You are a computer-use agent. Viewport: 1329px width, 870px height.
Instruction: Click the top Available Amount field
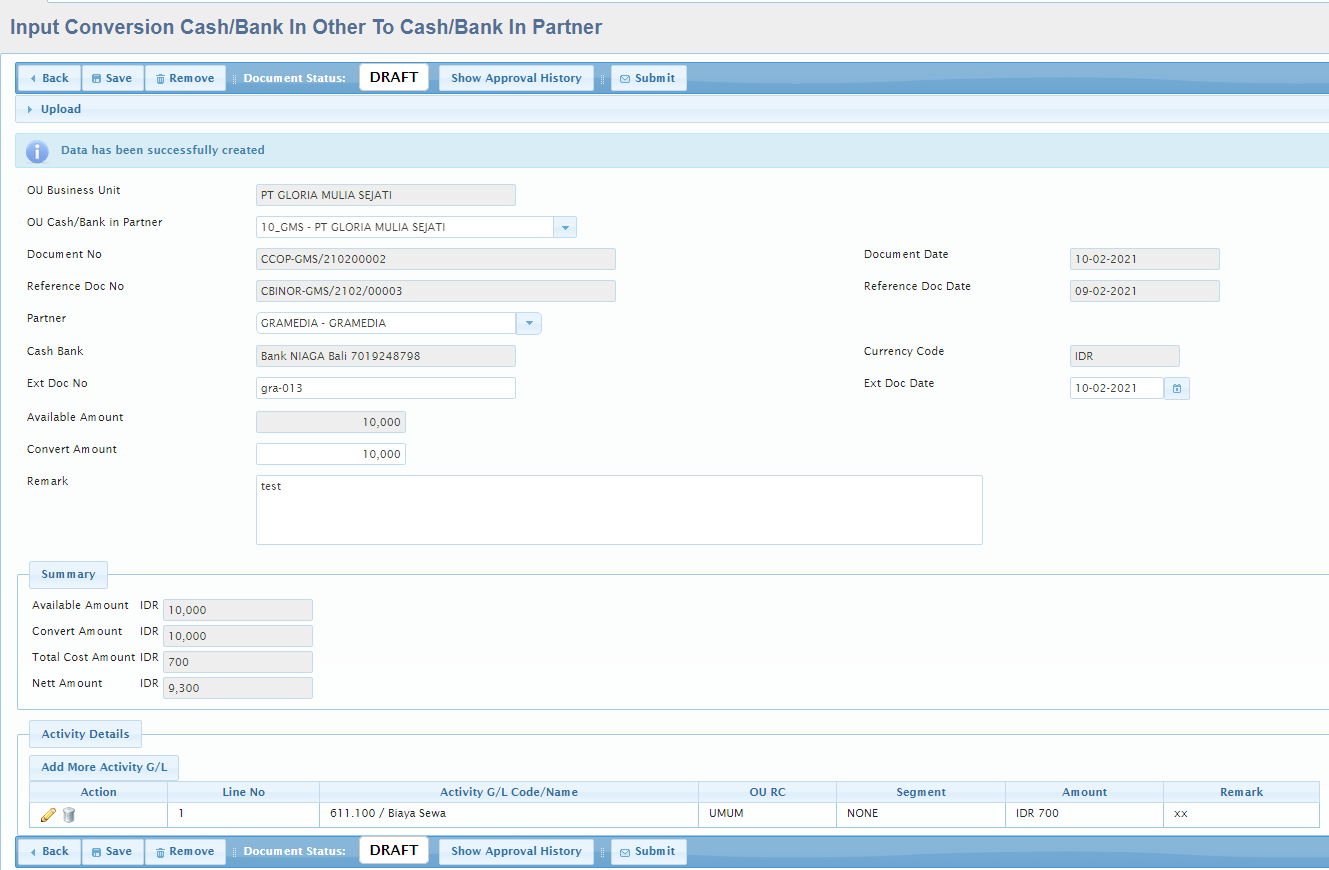pyautogui.click(x=331, y=422)
